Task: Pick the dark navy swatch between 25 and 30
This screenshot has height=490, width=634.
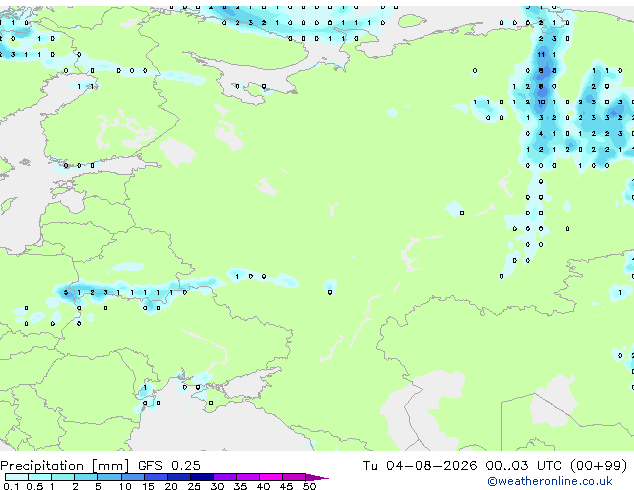Action: point(202,477)
